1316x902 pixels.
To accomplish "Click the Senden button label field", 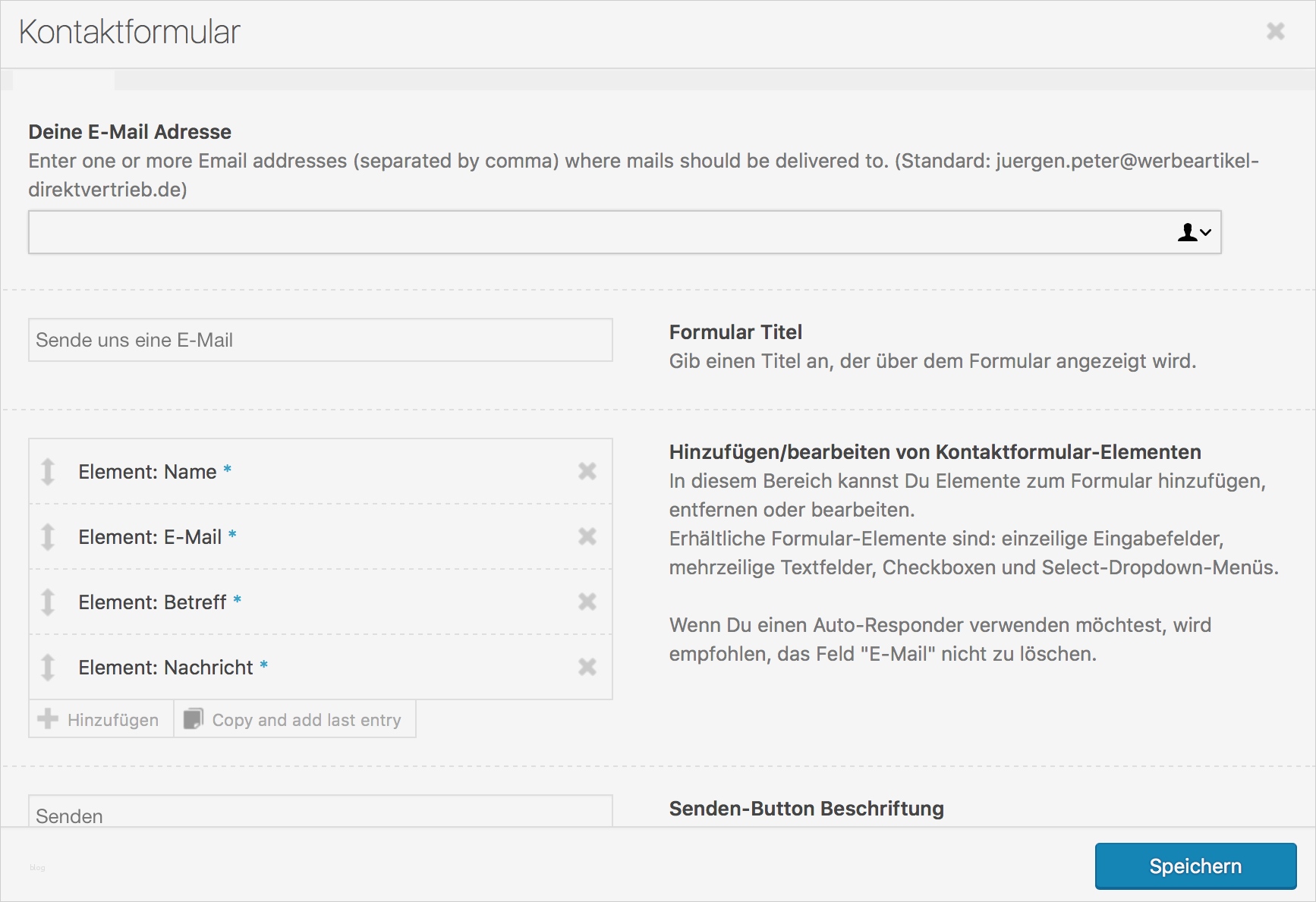I will click(320, 813).
